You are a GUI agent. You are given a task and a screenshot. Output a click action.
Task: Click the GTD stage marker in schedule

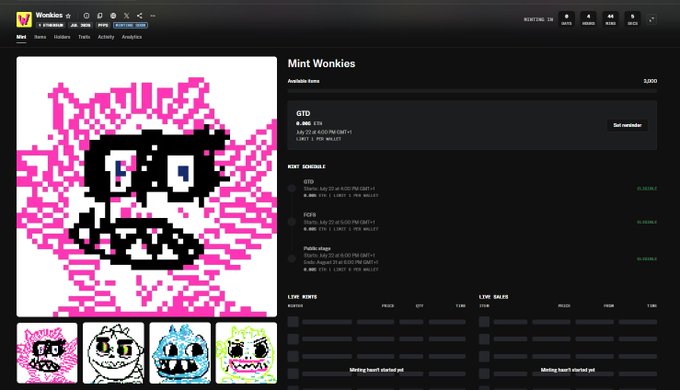292,188
